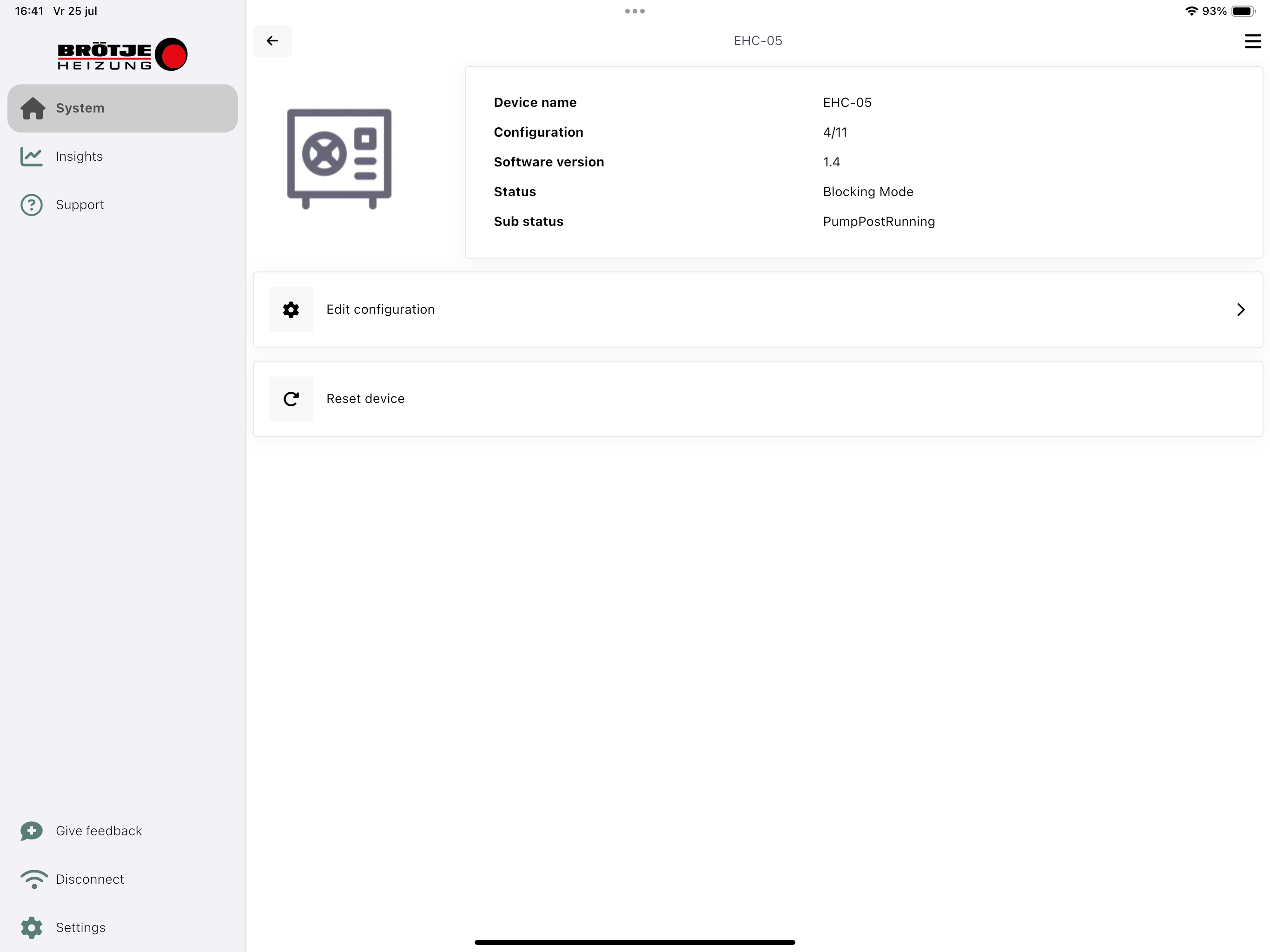Open the Settings label in sidebar
The width and height of the screenshot is (1270, 952).
click(81, 928)
